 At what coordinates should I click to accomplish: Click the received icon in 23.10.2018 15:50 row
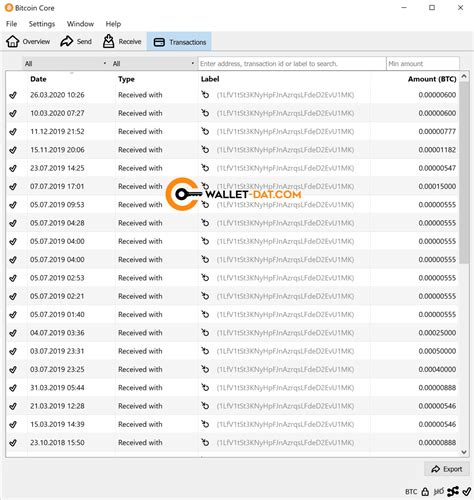205,443
